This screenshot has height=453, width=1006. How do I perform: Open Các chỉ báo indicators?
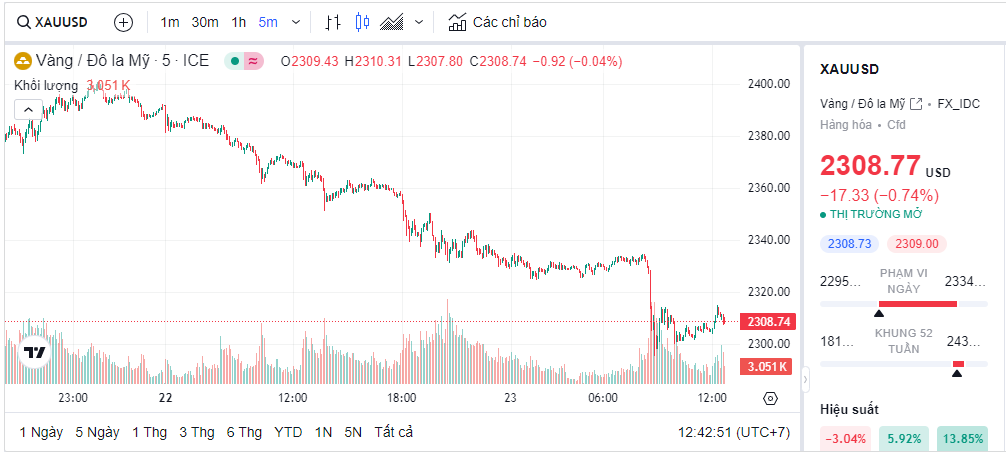coord(497,22)
